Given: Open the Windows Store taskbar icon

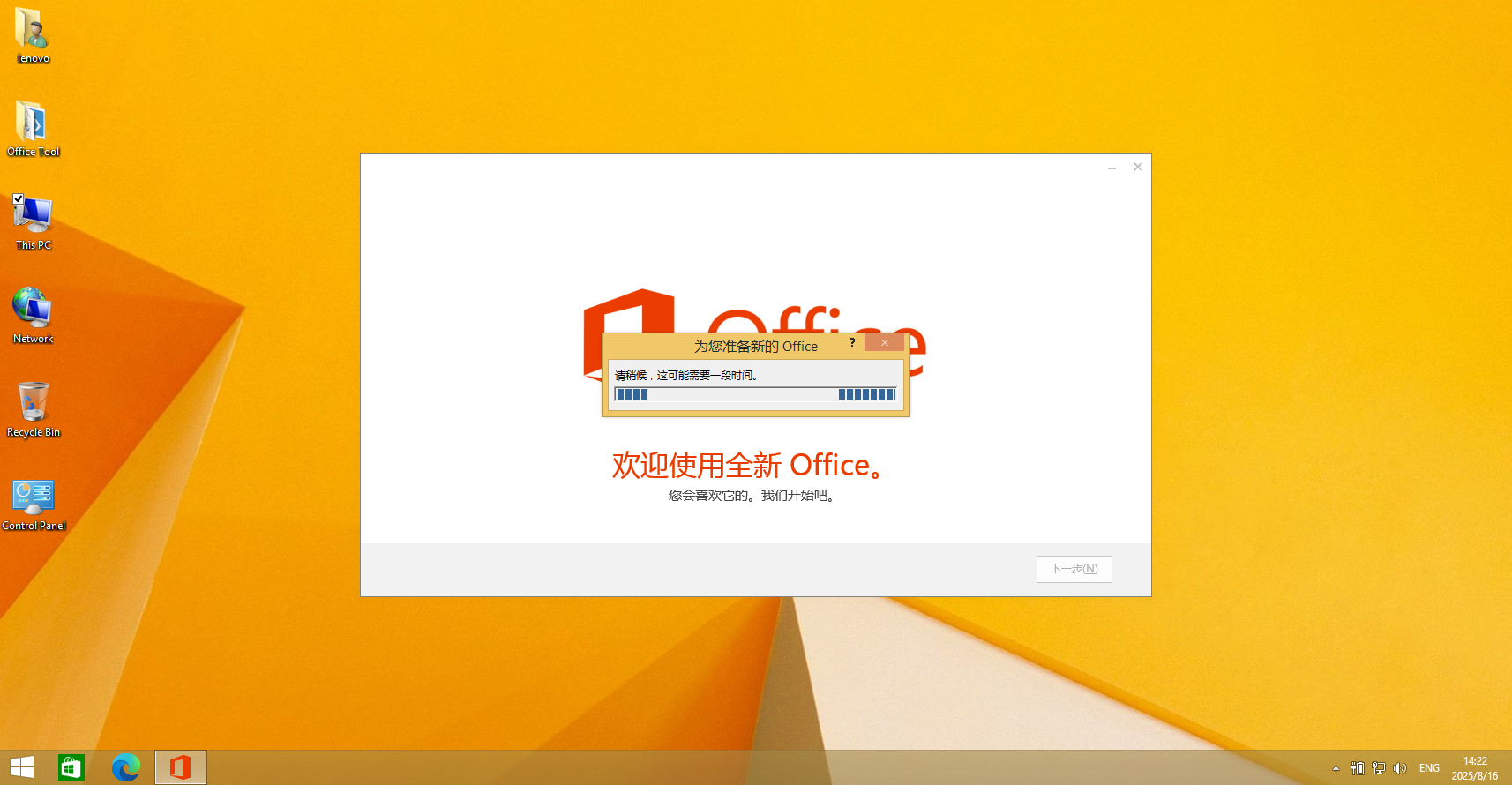Looking at the screenshot, I should coord(71,767).
